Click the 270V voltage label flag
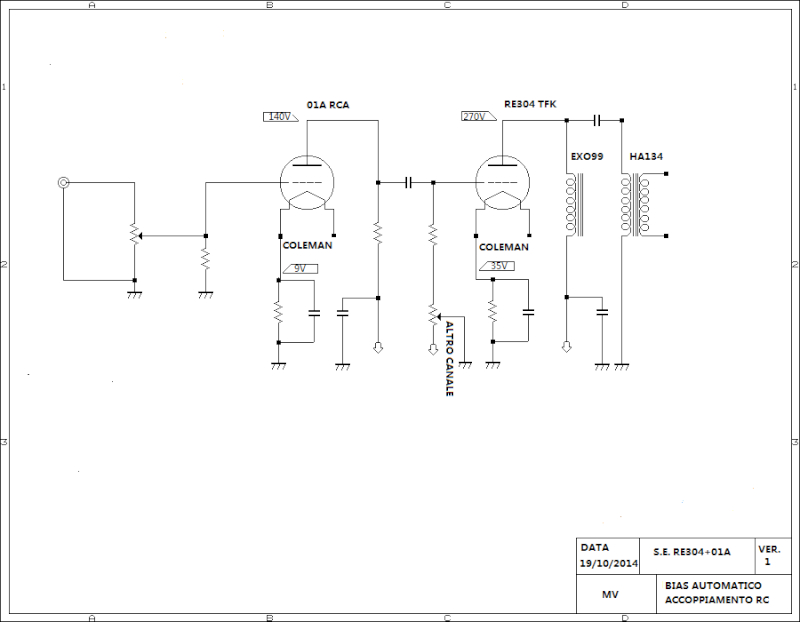The height and width of the screenshot is (622, 800). pyautogui.click(x=479, y=116)
